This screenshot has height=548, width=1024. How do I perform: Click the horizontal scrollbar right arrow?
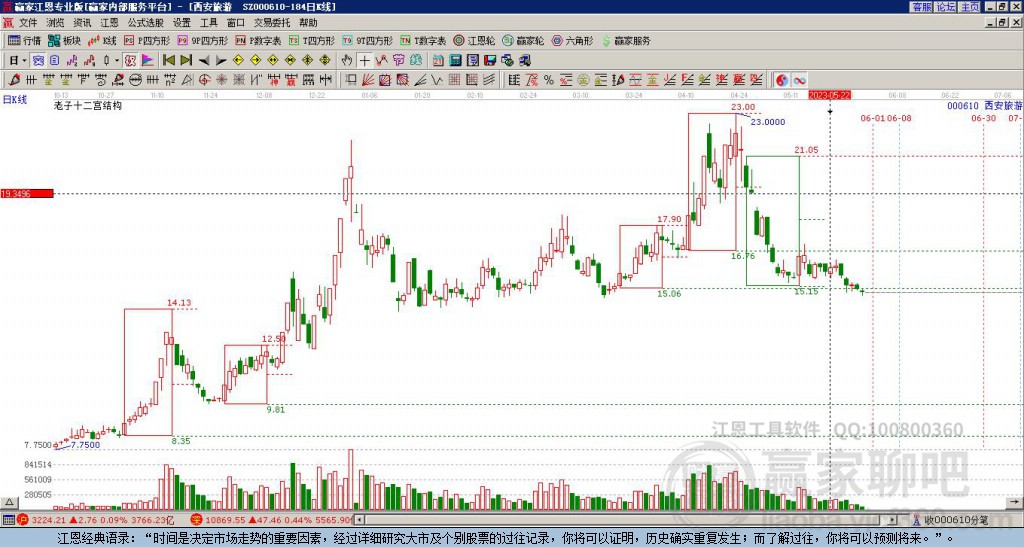[893, 520]
